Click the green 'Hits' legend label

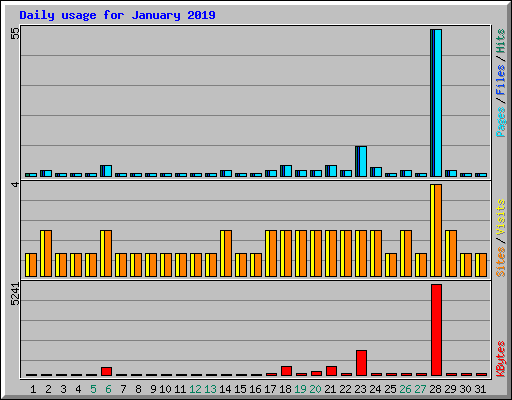click(501, 41)
